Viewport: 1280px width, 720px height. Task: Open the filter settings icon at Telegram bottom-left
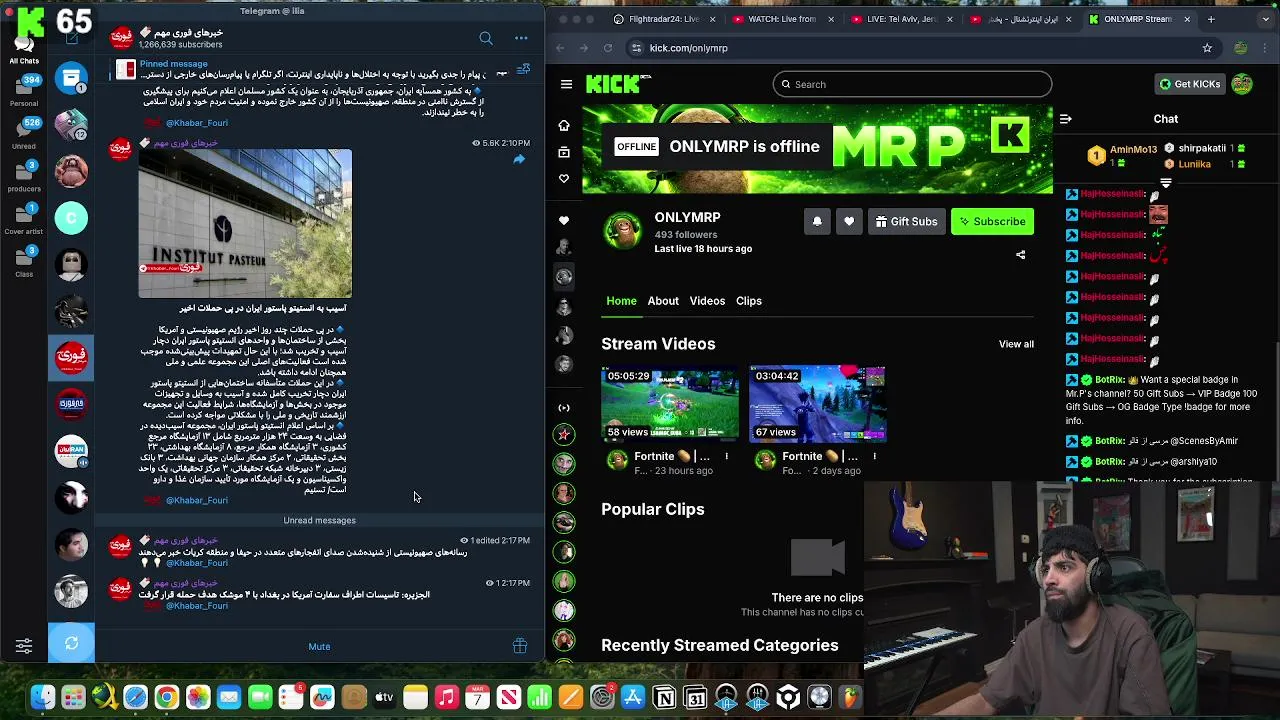tap(24, 646)
